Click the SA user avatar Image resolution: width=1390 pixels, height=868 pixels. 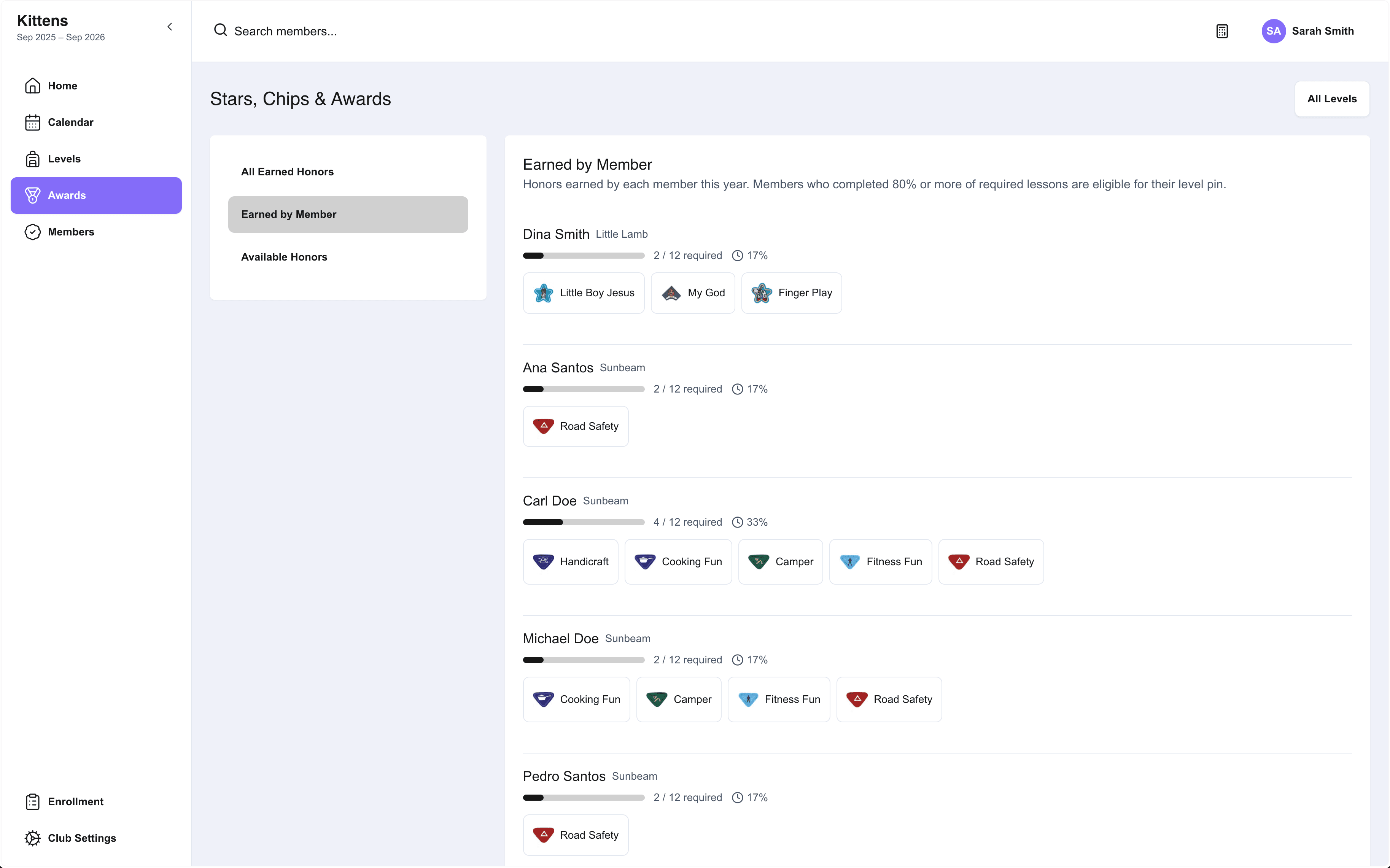coord(1273,31)
